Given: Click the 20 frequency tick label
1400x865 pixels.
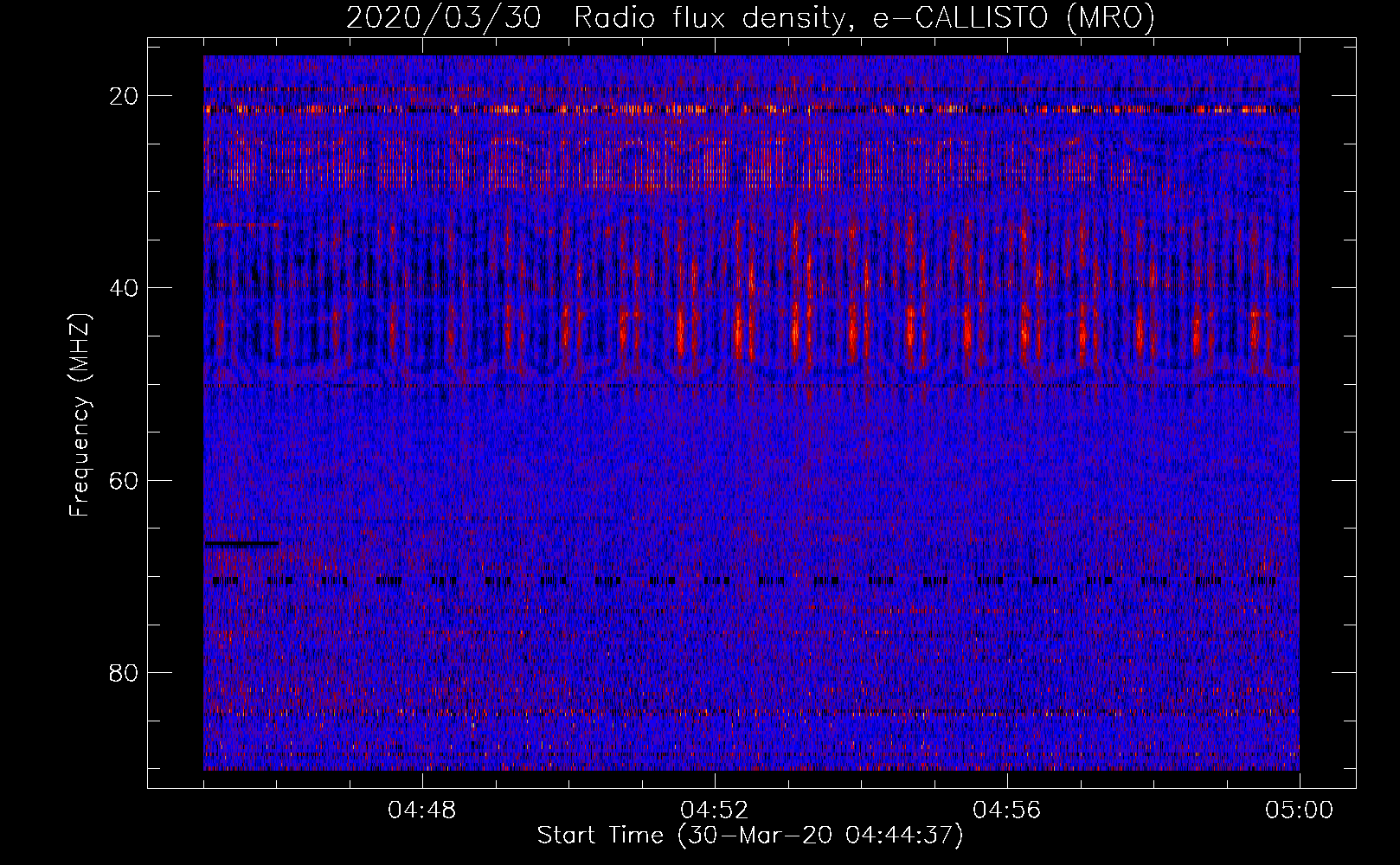Looking at the screenshot, I should (125, 96).
